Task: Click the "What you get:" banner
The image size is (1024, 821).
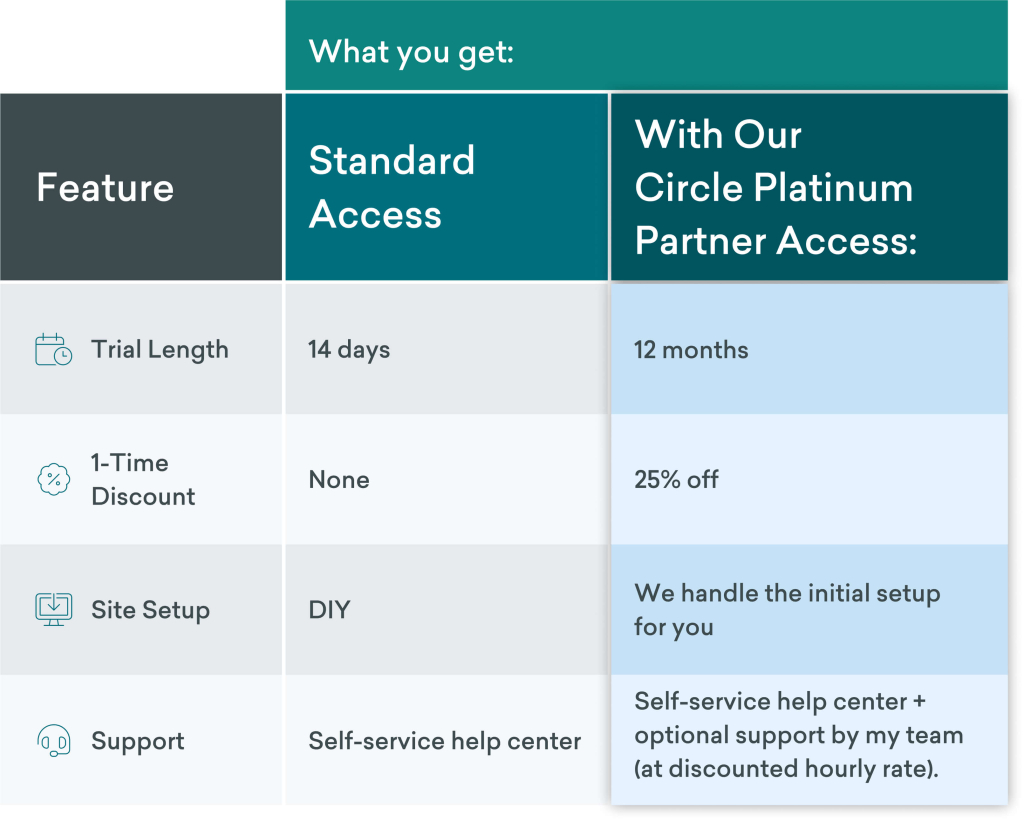Action: click(x=411, y=51)
